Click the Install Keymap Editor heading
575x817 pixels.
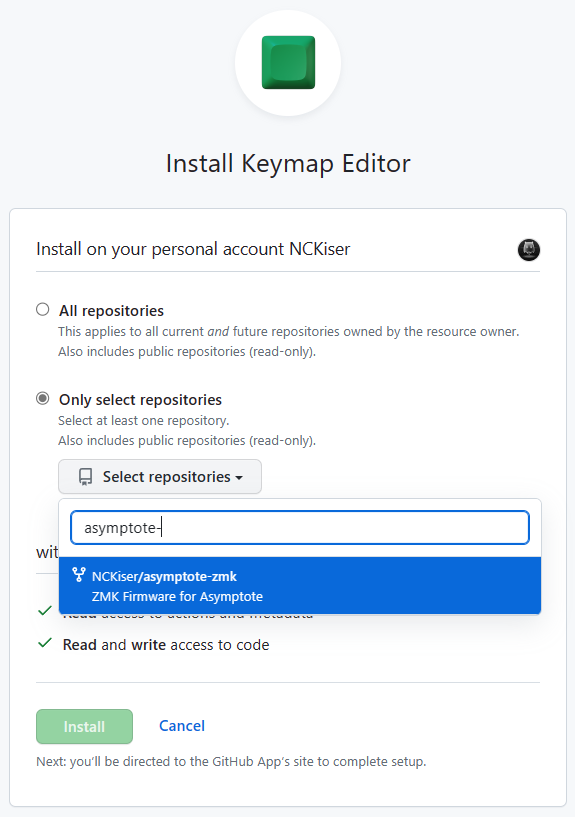[288, 164]
